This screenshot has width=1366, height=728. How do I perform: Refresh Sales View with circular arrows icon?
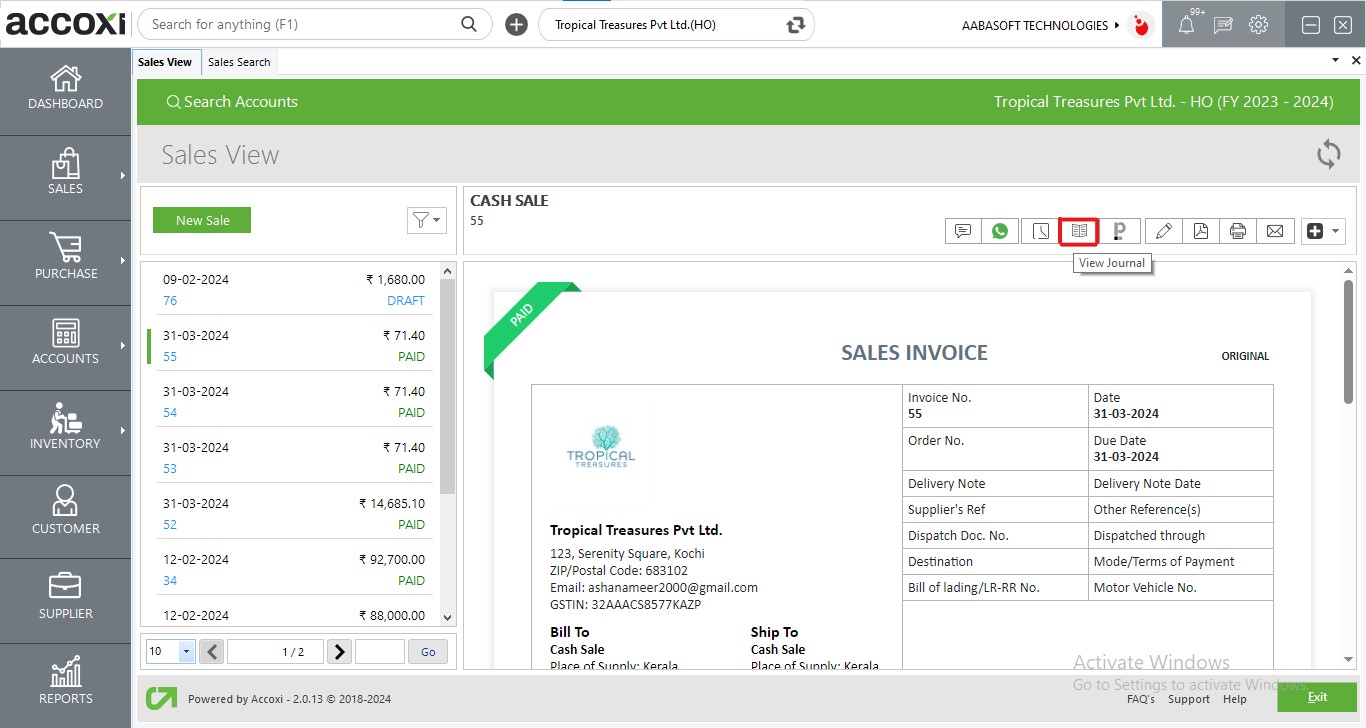[x=1328, y=154]
